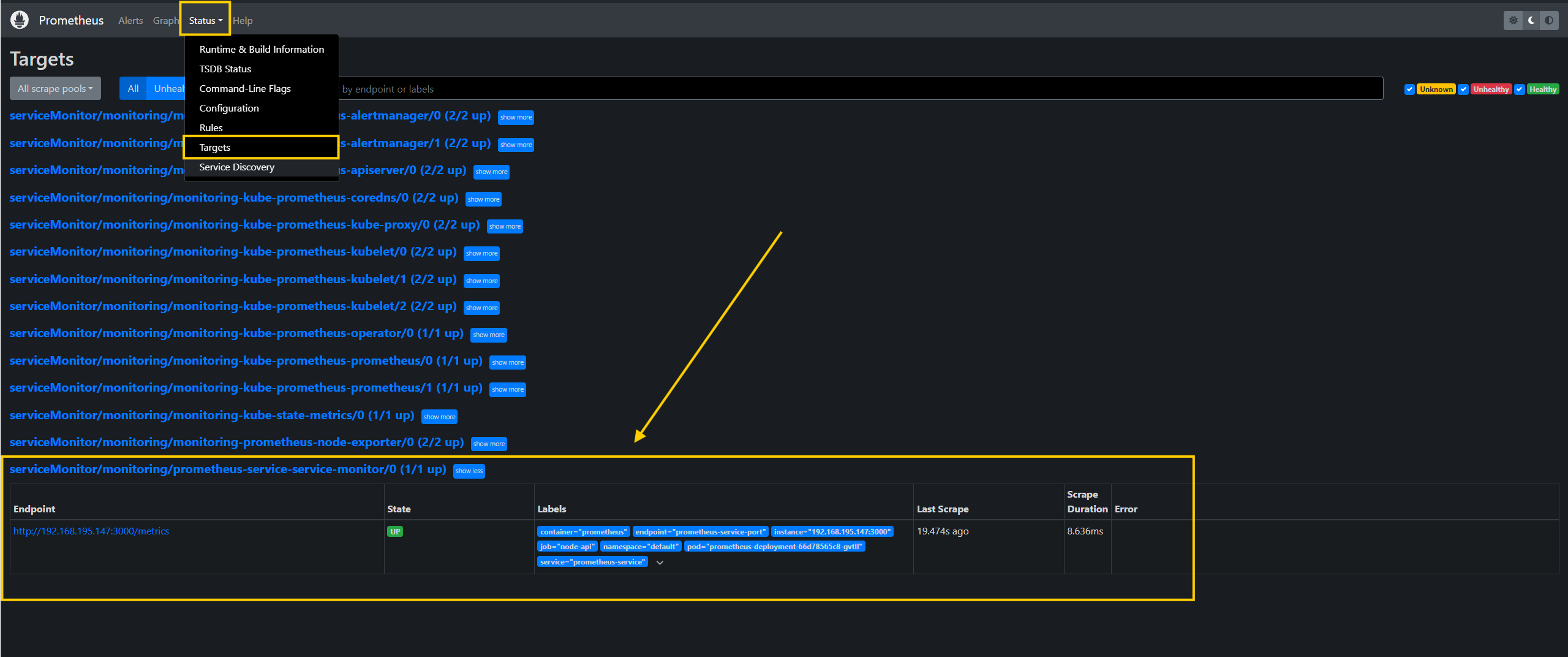
Task: Expand kube-proxy/0 with show more
Action: (505, 226)
